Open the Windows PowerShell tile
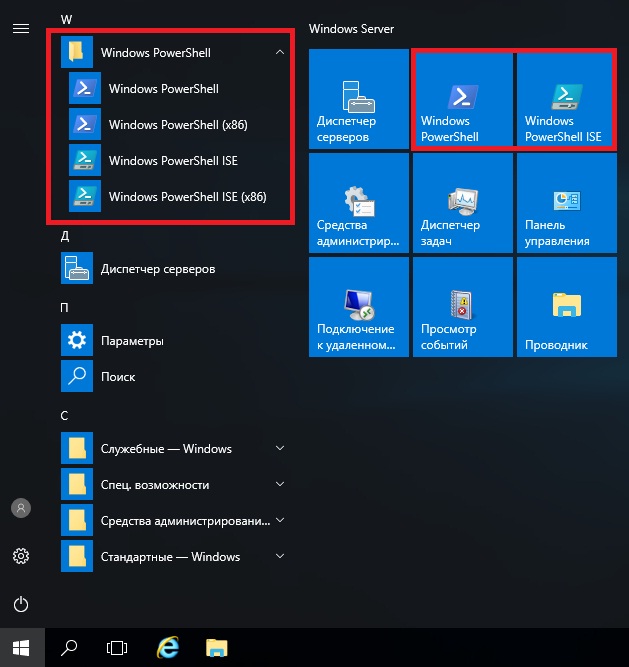Viewport: 629px width, 667px height. tap(463, 99)
